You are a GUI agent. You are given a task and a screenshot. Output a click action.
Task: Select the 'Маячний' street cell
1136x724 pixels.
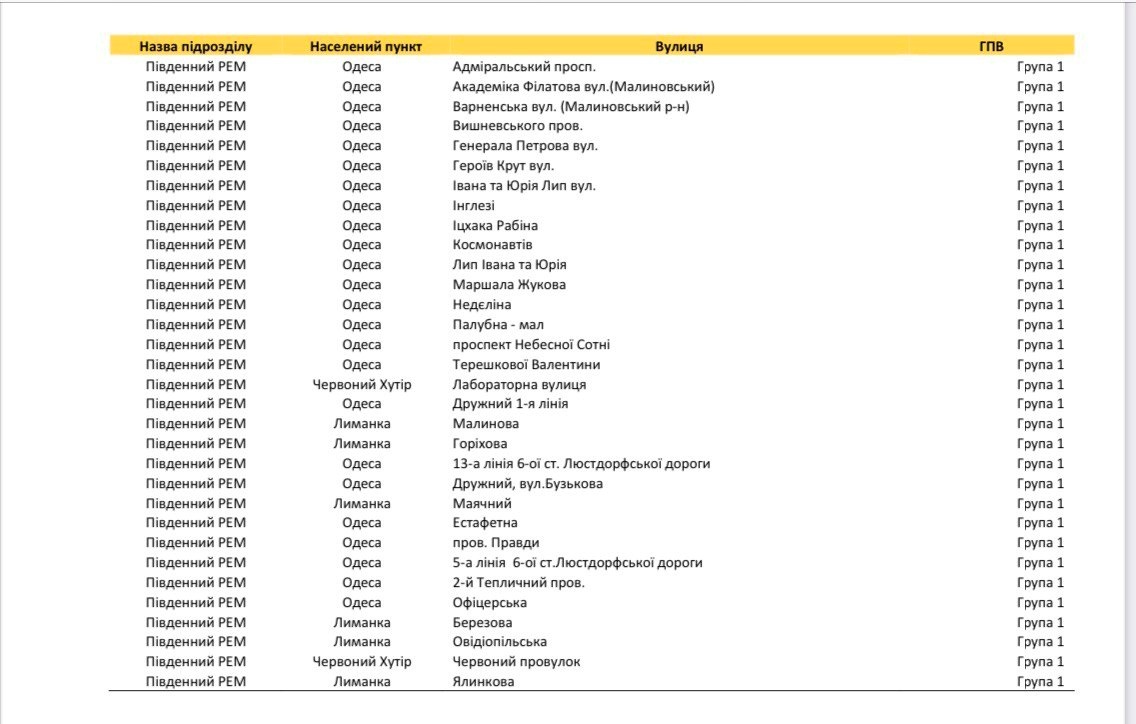pyautogui.click(x=482, y=503)
